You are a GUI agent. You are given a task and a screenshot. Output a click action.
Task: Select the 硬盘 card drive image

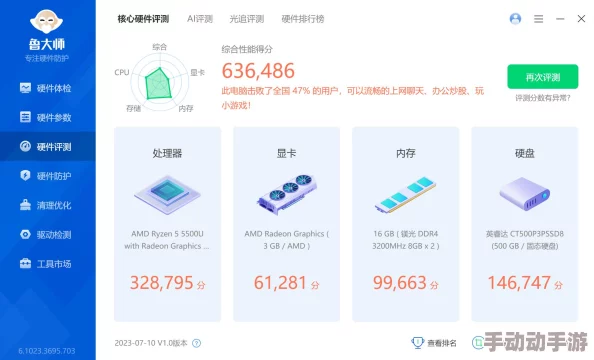click(525, 194)
